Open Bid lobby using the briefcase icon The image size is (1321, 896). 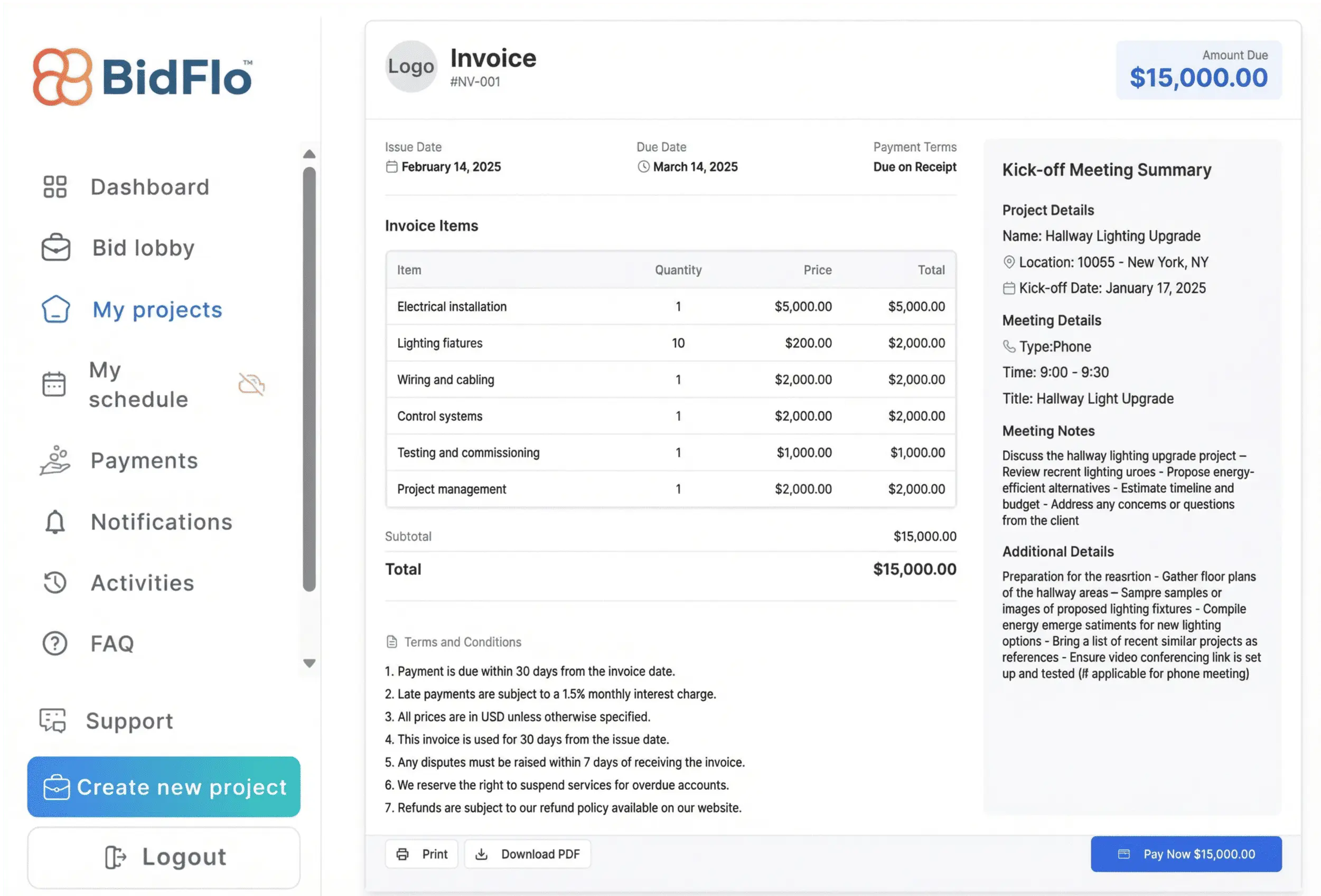(x=54, y=247)
